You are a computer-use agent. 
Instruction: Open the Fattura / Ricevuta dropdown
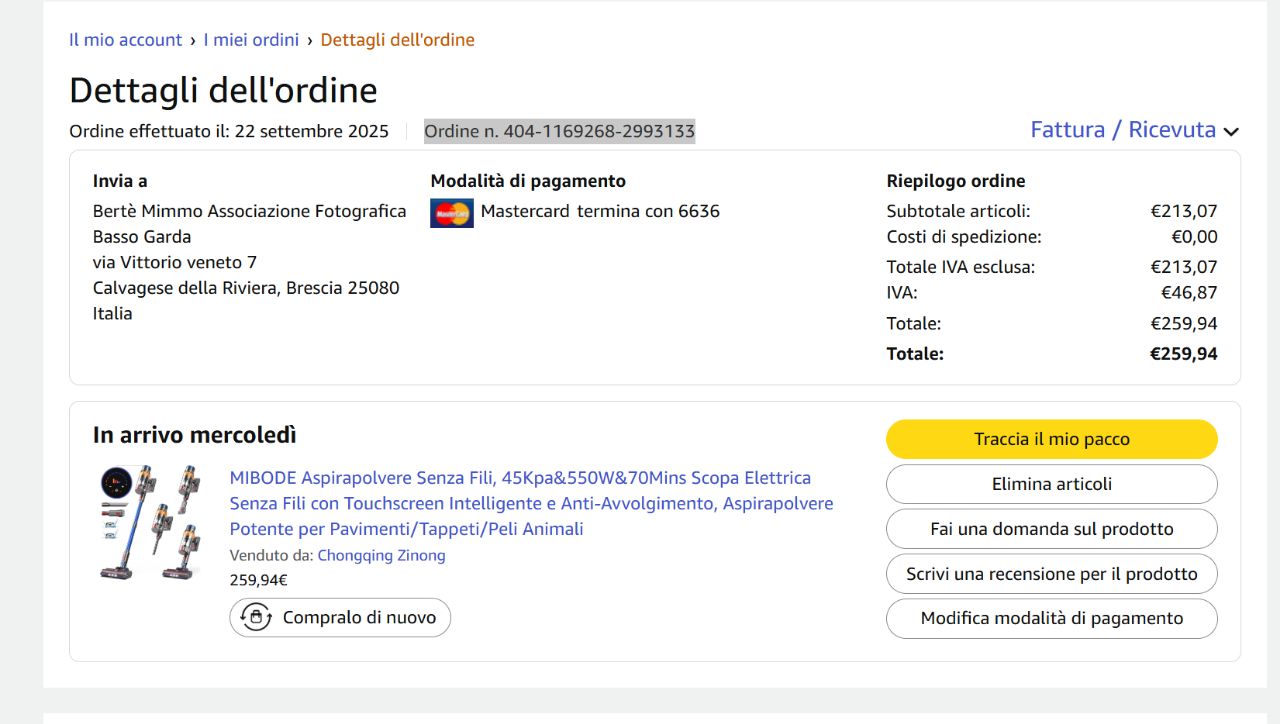pyautogui.click(x=1123, y=130)
